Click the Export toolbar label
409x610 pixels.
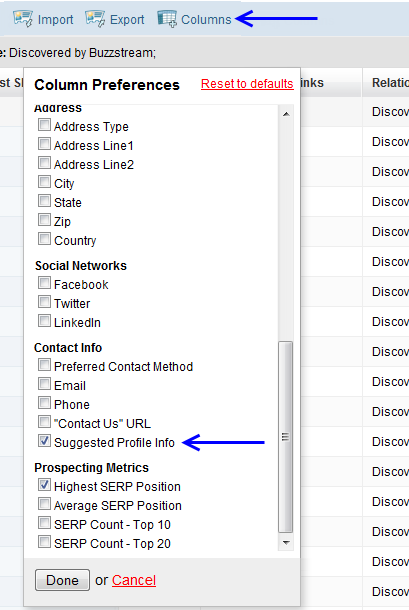[x=127, y=19]
